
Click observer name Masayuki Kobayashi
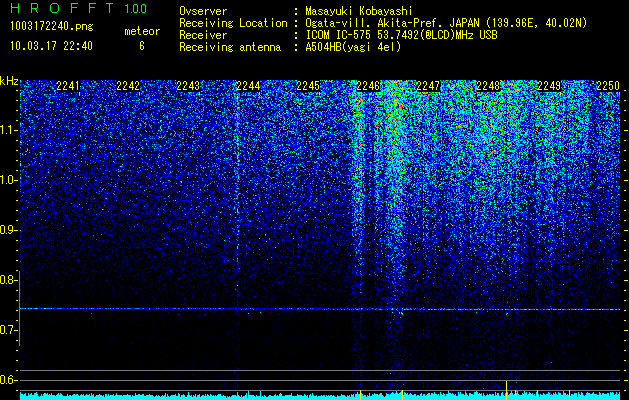coord(359,11)
